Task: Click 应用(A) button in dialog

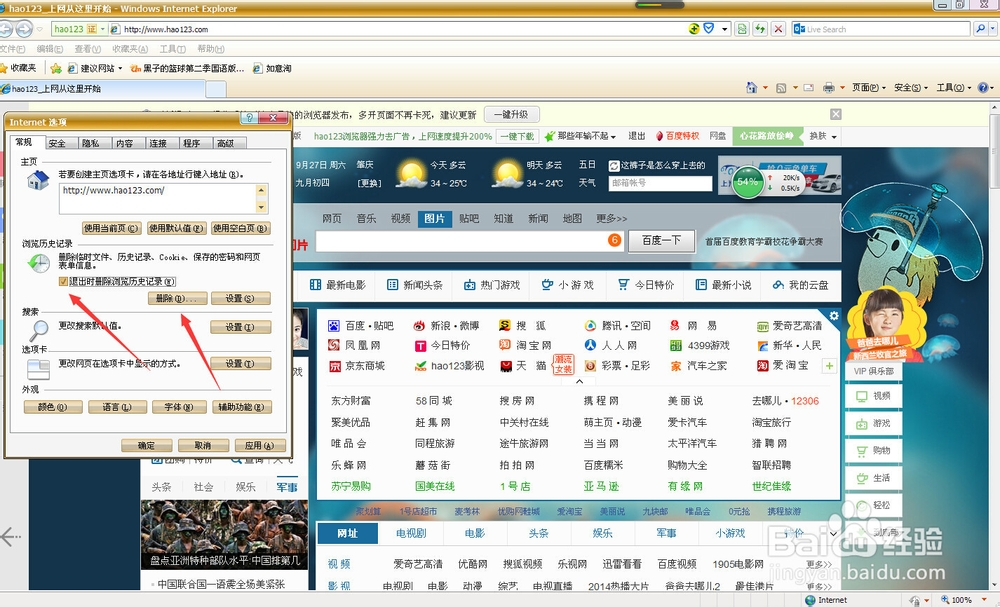Action: coord(260,445)
